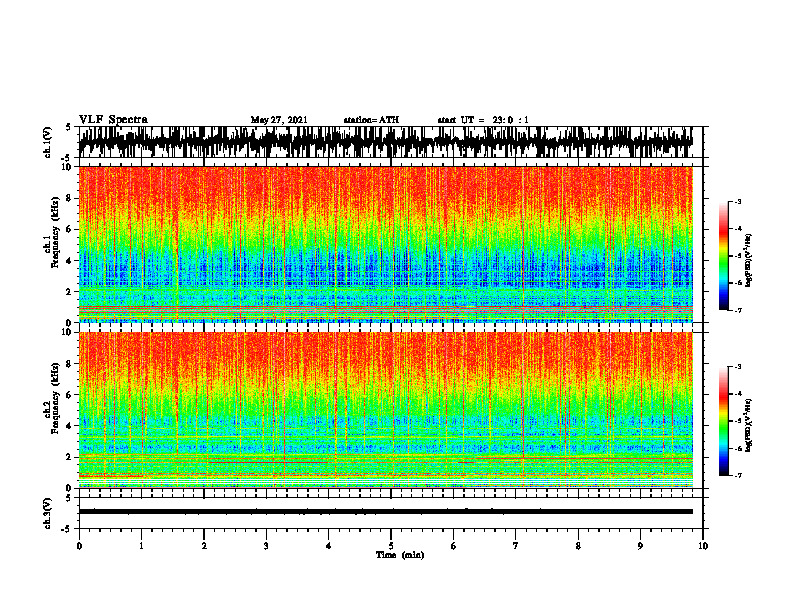The width and height of the screenshot is (792, 612).
Task: Click time axis tick label "3"
Action: [266, 546]
